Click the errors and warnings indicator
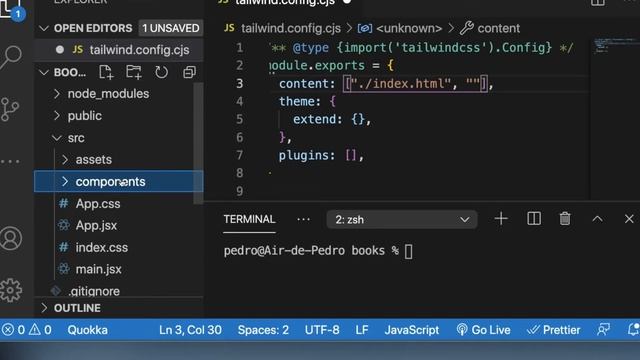Viewport: 640px width, 360px height. coord(27,330)
